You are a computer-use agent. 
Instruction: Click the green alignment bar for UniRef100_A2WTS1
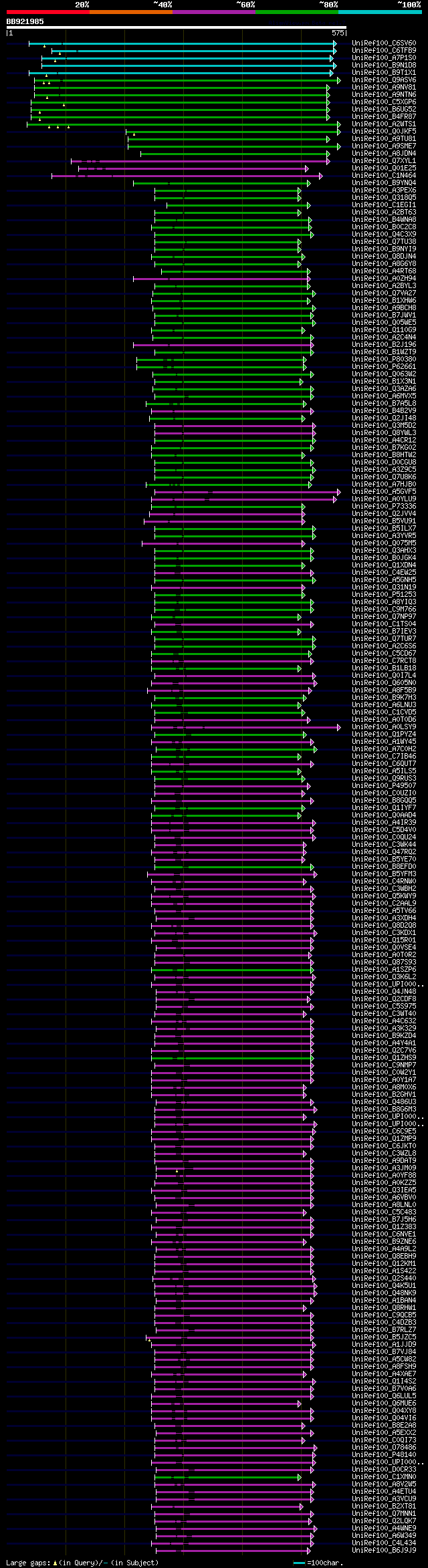[x=183, y=124]
